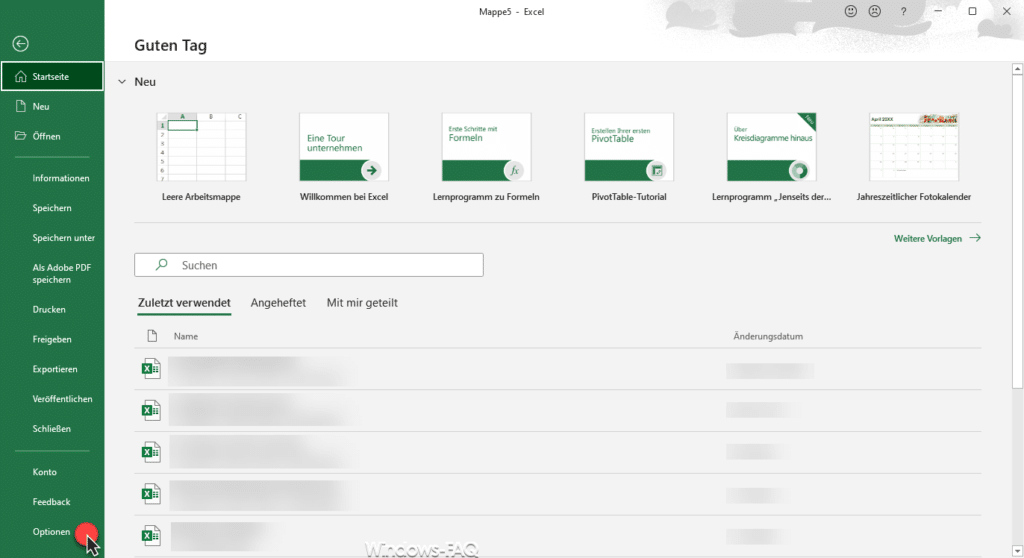Switch to the Angeheftet tab
Image resolution: width=1024 pixels, height=558 pixels.
tap(278, 303)
